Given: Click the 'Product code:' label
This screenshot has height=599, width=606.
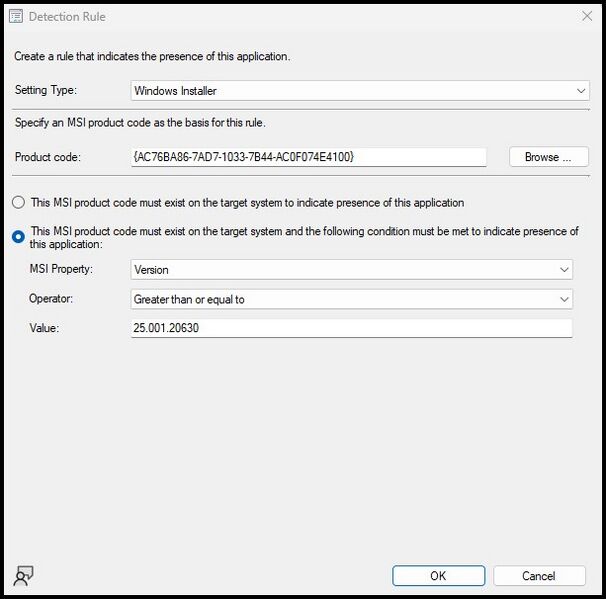Looking at the screenshot, I should click(48, 157).
